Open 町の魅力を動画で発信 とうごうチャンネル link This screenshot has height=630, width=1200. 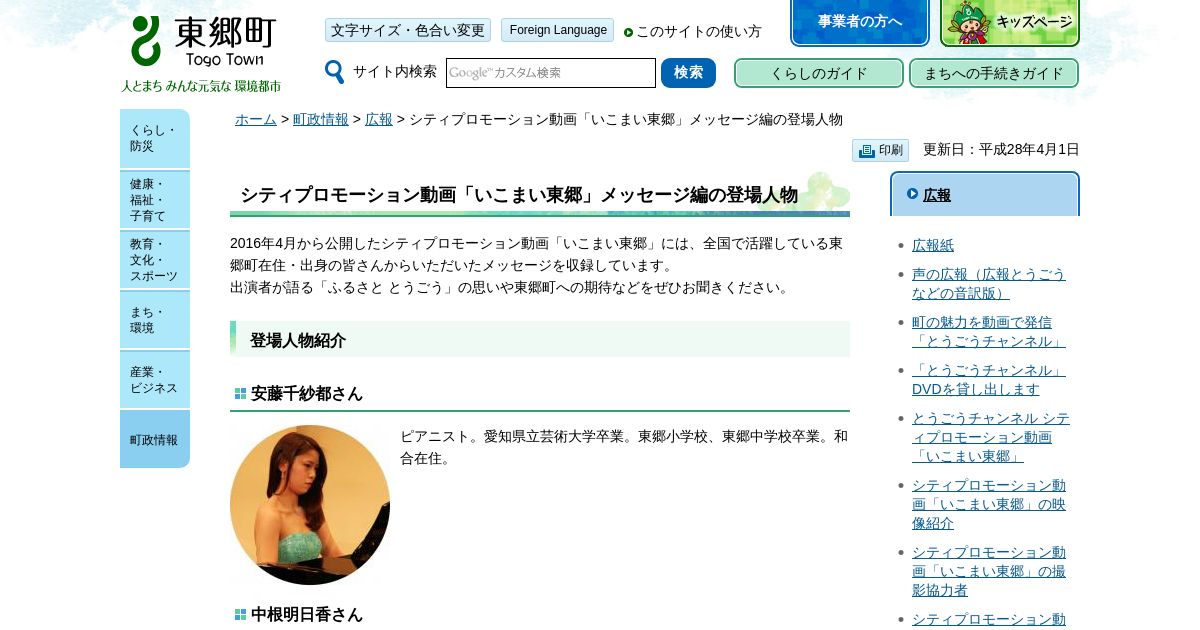[989, 331]
